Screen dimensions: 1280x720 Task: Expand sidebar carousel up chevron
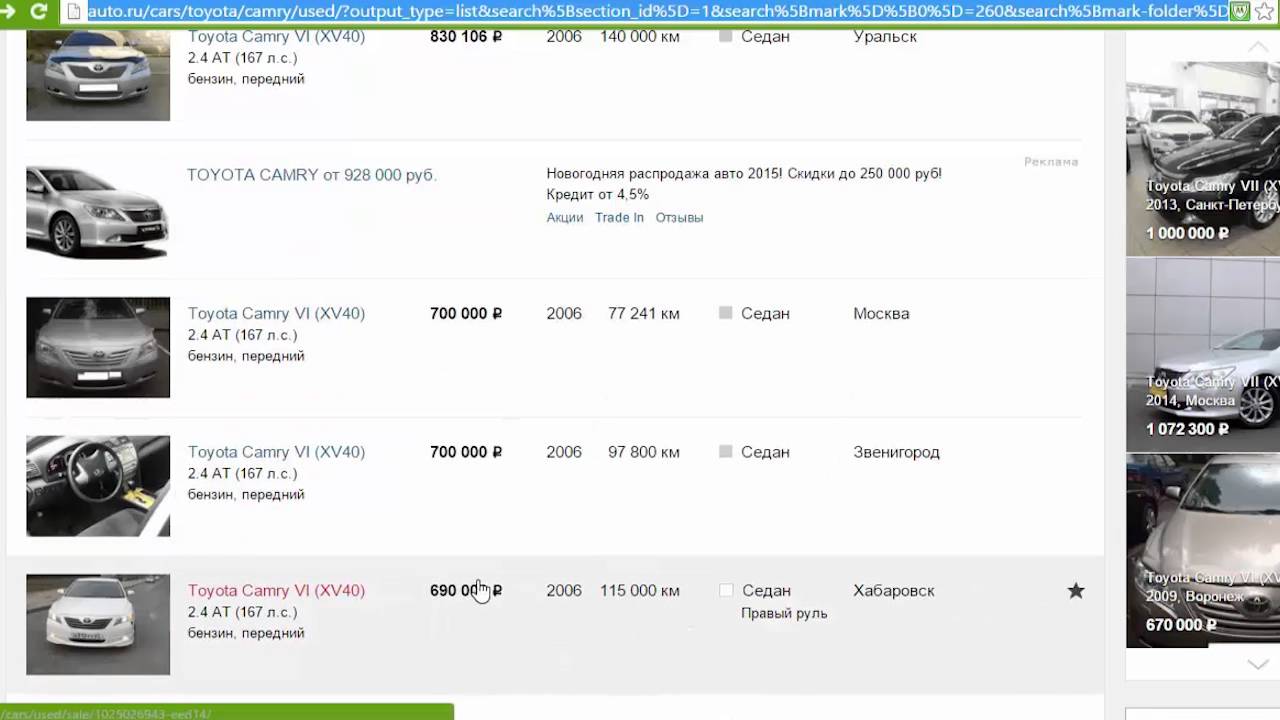(x=1257, y=47)
